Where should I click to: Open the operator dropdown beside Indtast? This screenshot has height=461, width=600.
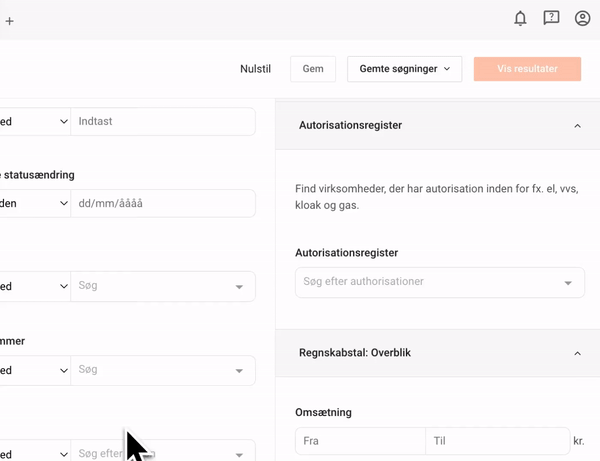point(34,122)
